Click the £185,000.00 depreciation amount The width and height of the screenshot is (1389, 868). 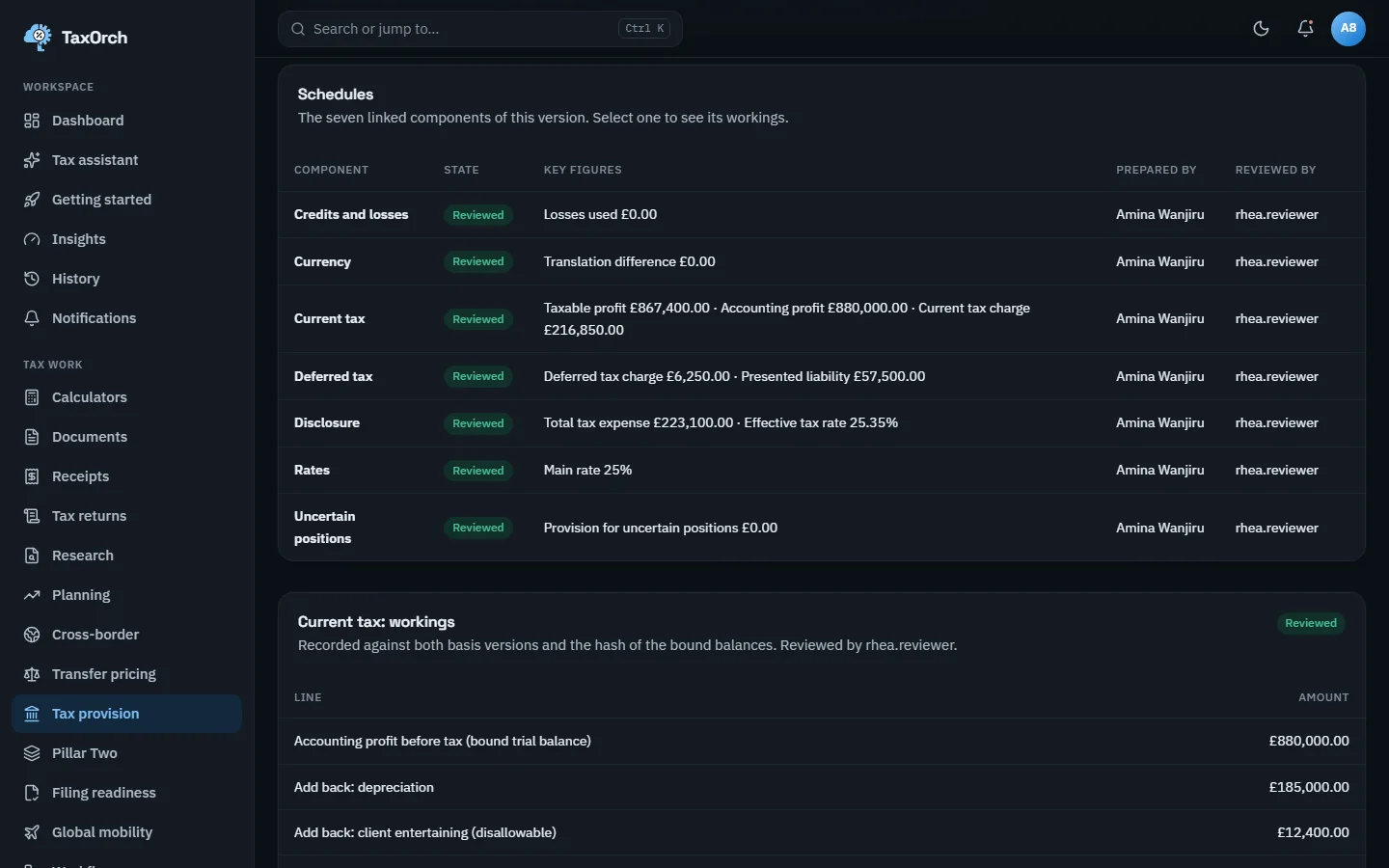click(x=1309, y=787)
